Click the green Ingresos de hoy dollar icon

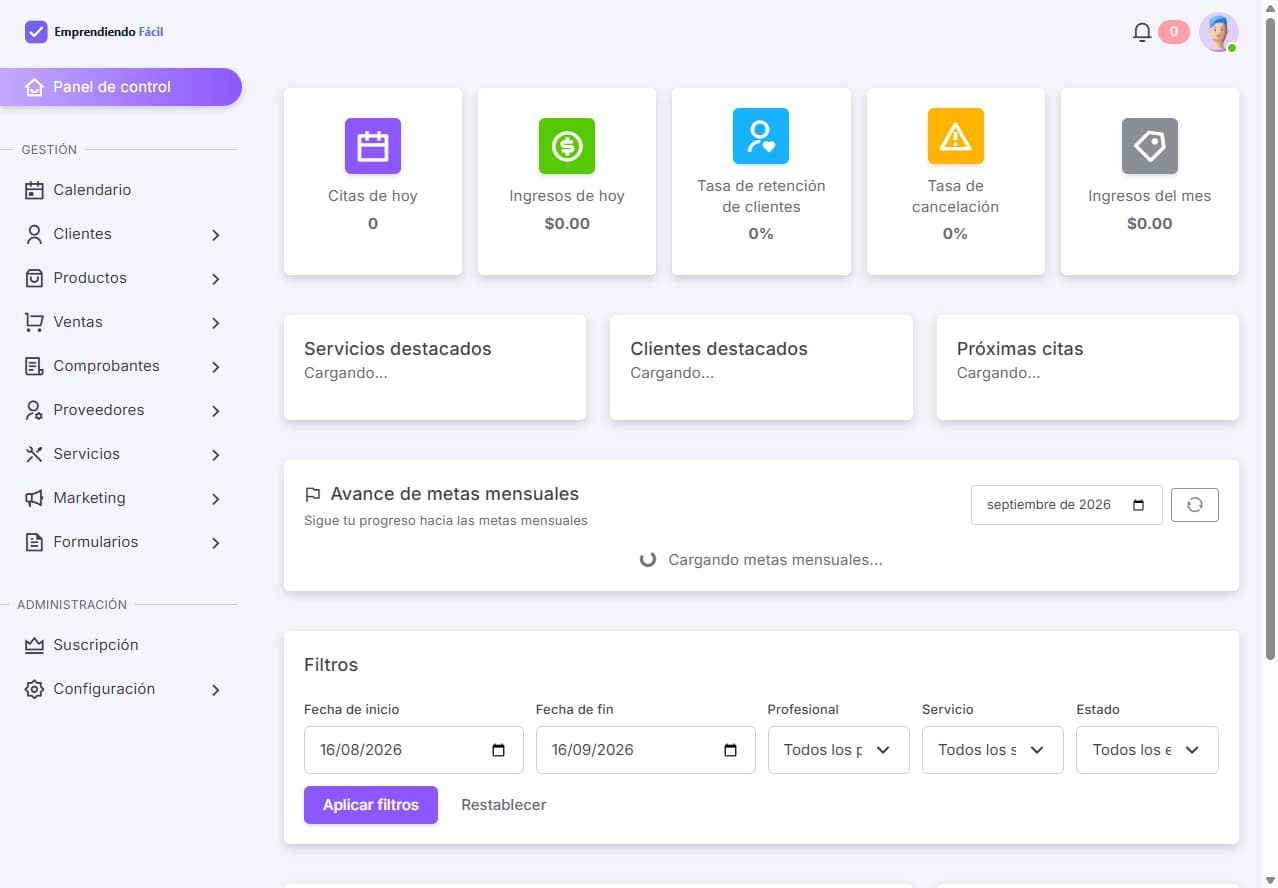(x=567, y=146)
